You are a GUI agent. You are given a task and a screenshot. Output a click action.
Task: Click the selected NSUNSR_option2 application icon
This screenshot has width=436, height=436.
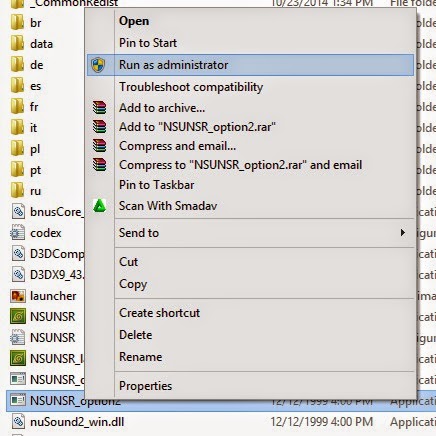18,400
